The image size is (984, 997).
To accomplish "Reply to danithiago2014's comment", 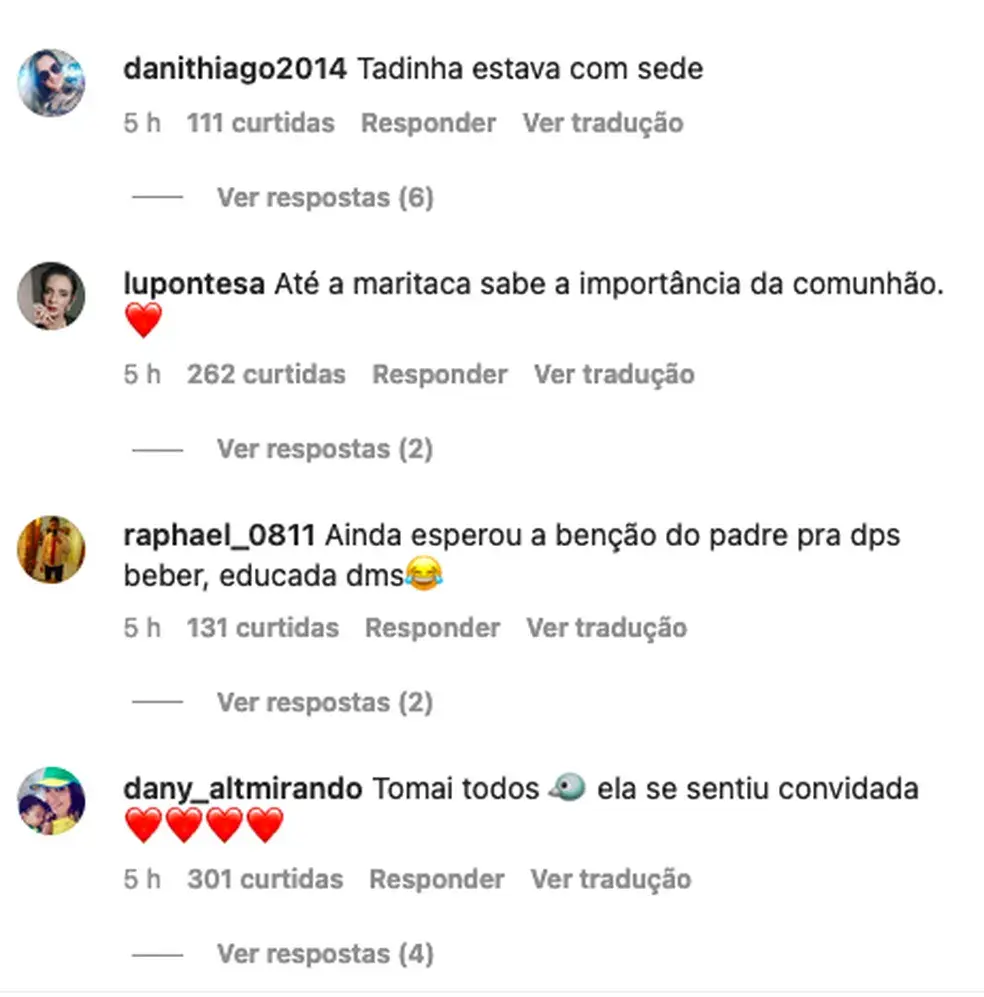I will [x=428, y=123].
